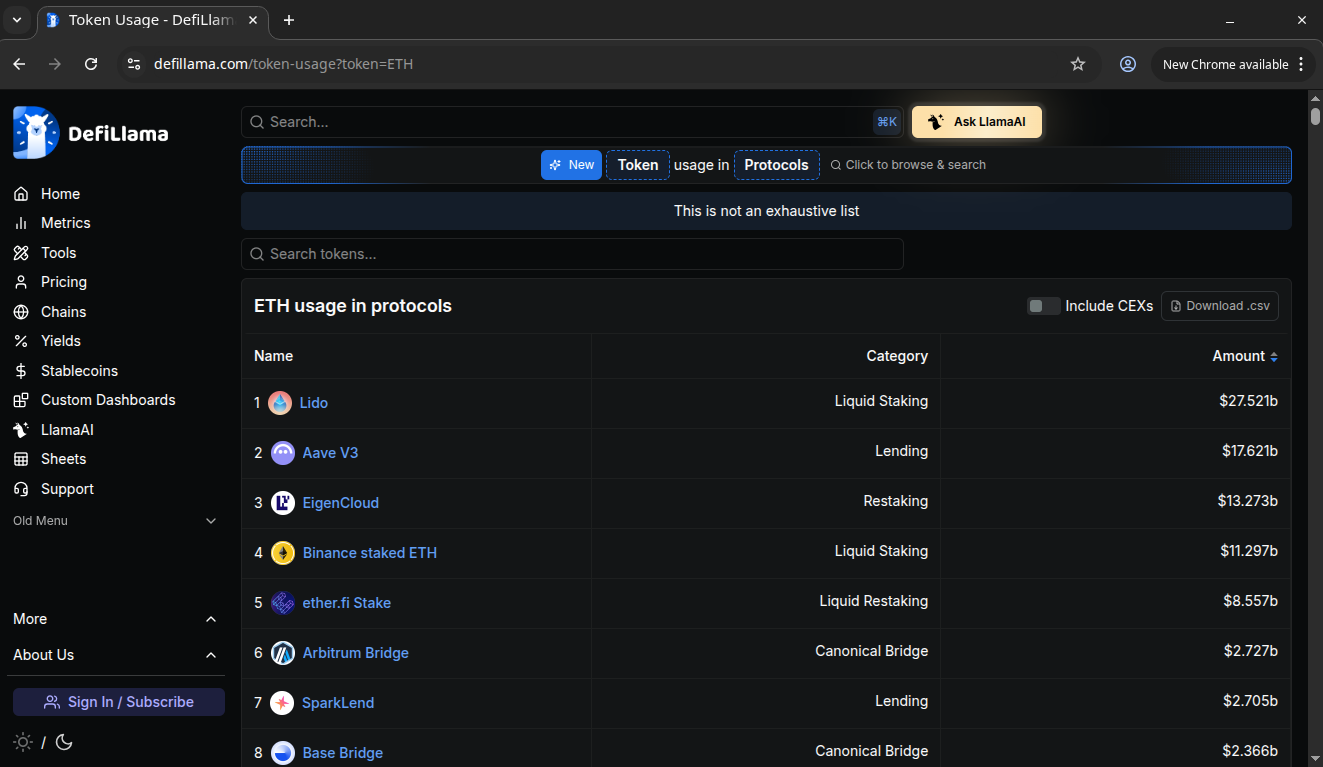The image size is (1323, 767).
Task: Open the Protocols selector dropdown
Action: tap(777, 165)
